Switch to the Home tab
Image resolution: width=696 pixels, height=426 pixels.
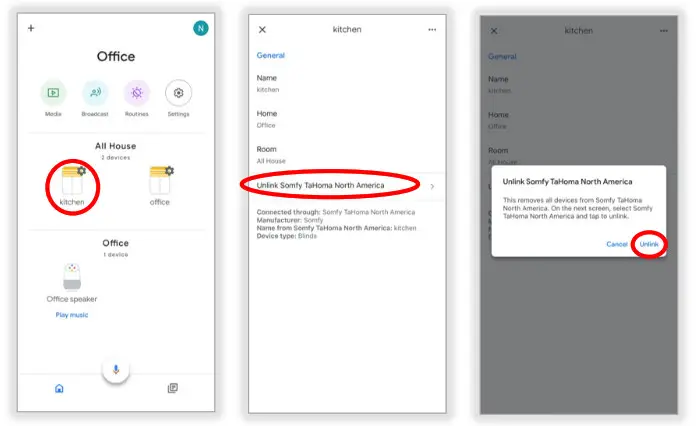59,389
